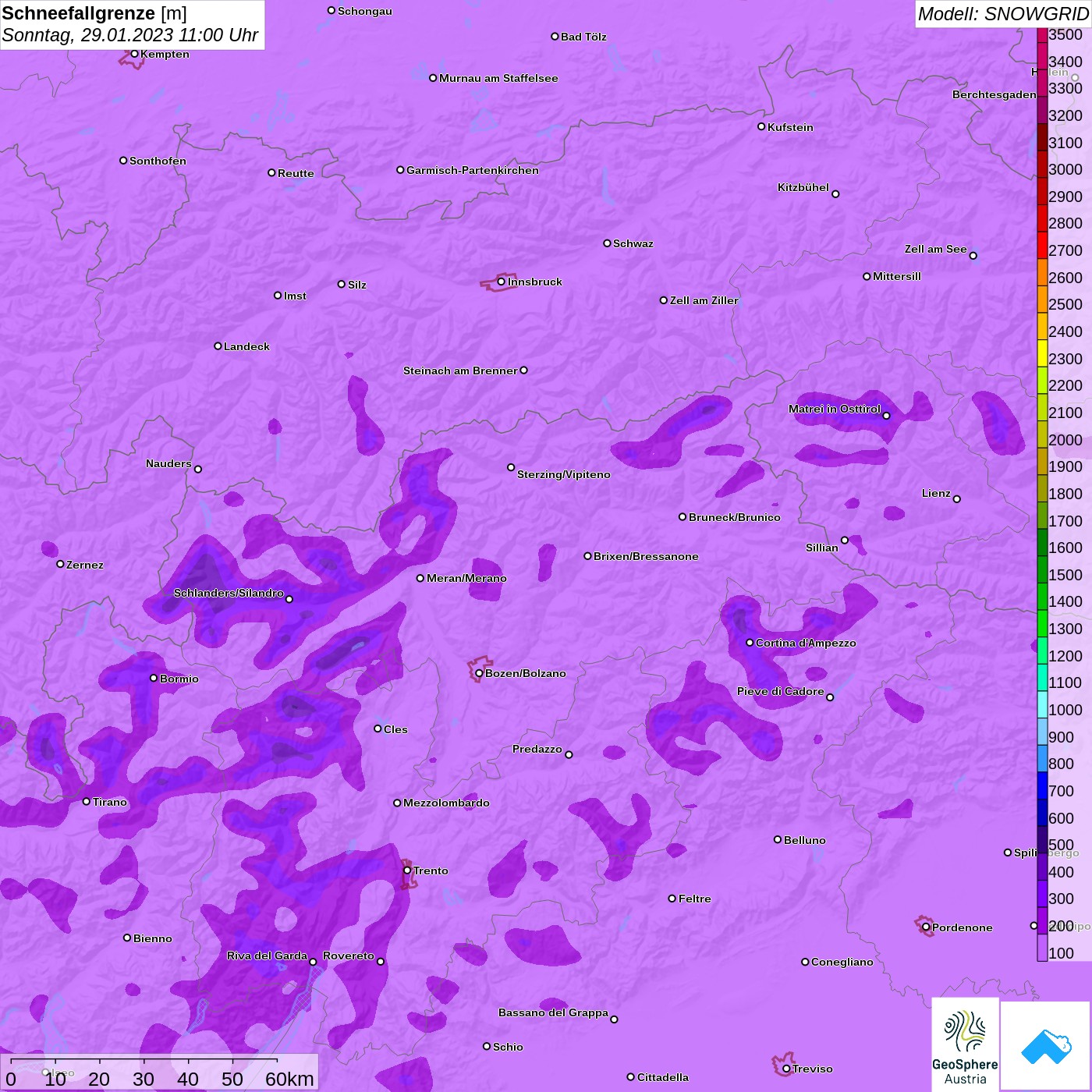
Task: Click the Bassano del Grappa label
Action: [554, 1012]
